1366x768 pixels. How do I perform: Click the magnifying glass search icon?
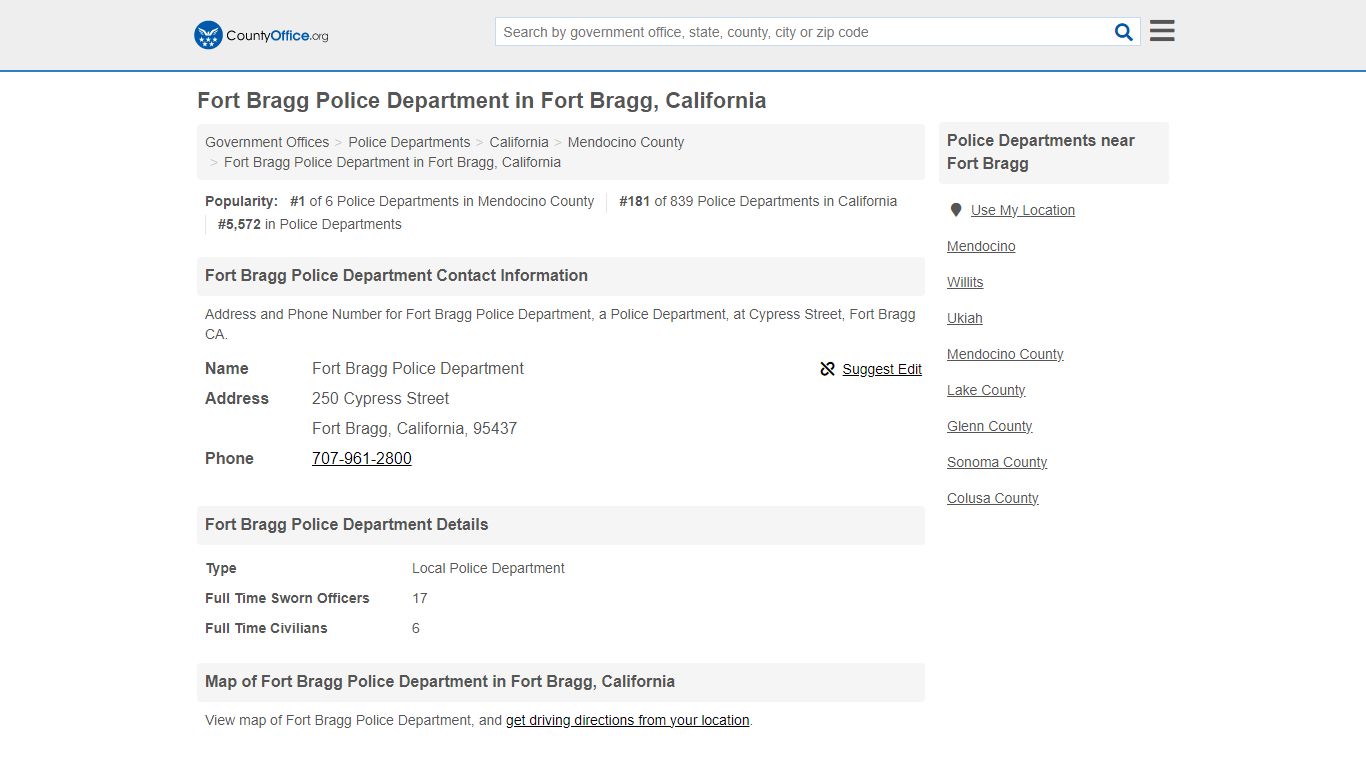pos(1124,32)
